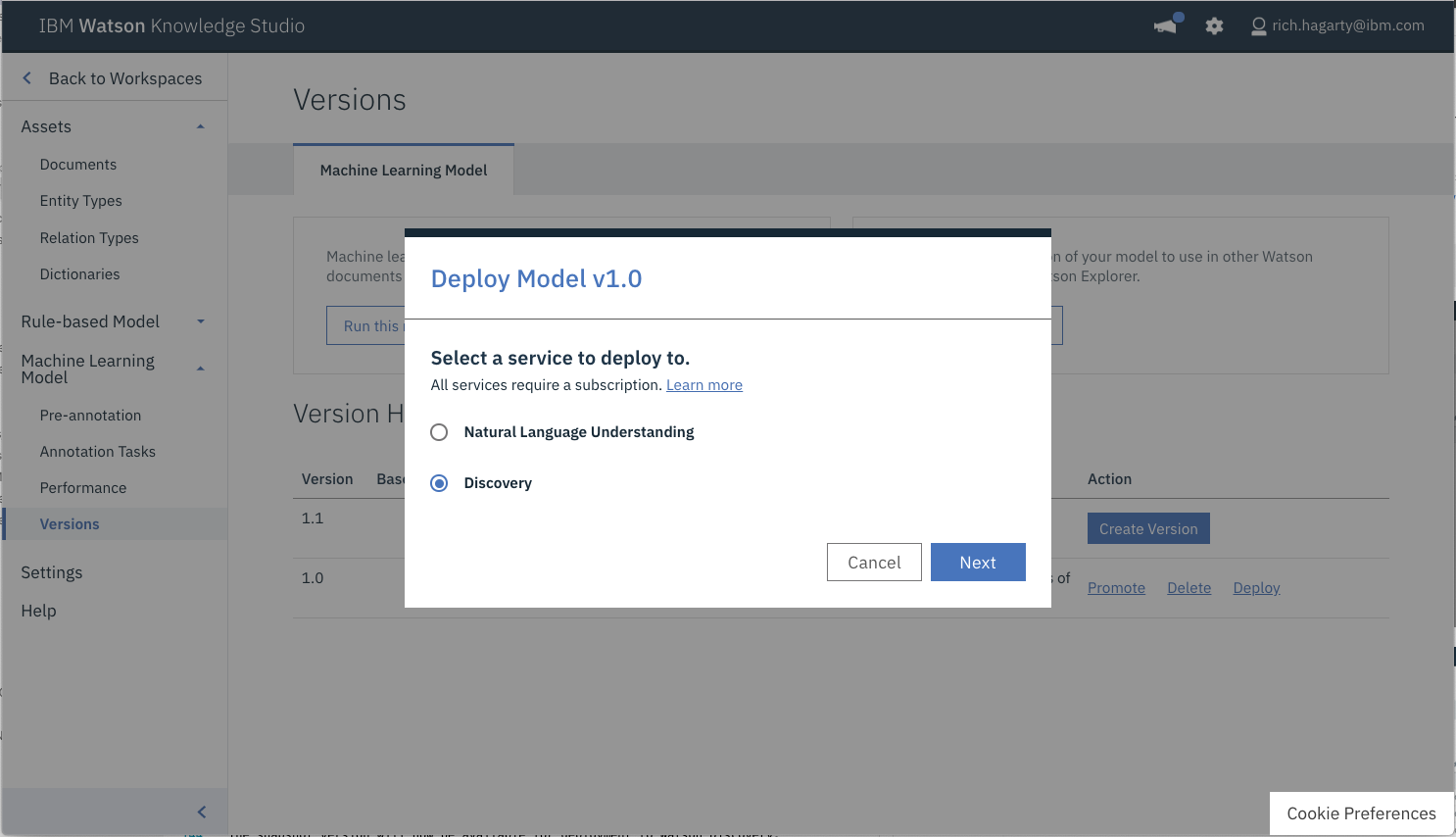Collapse the Assets section arrow
Viewport: 1456px width, 837px height.
pos(200,126)
